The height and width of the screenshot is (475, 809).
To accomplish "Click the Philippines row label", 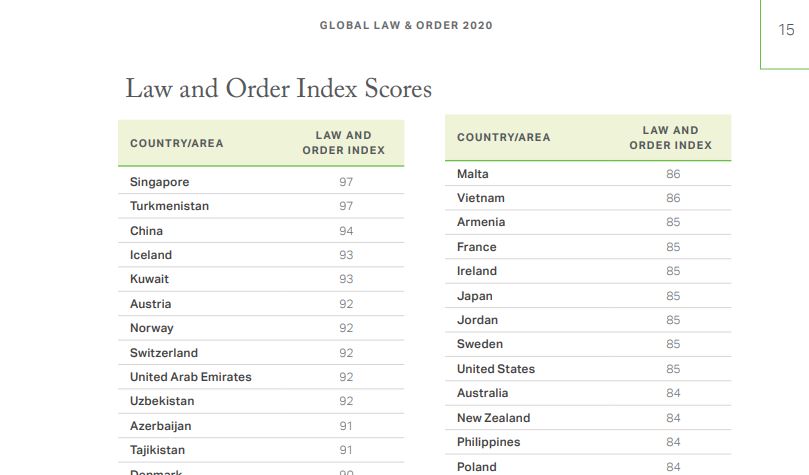I will click(x=489, y=442).
